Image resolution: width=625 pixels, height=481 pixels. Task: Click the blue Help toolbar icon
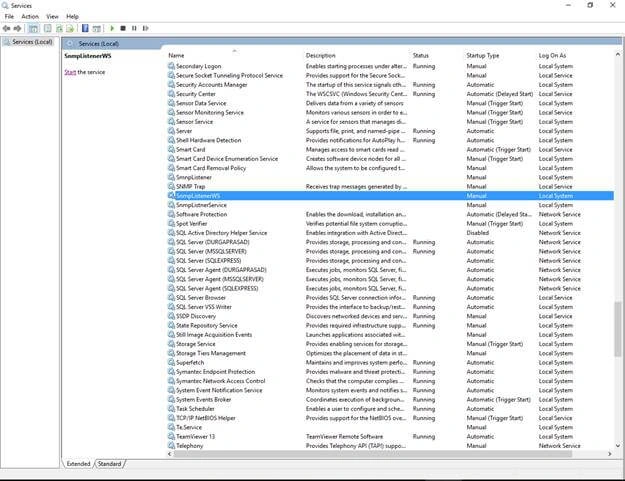tap(85, 28)
